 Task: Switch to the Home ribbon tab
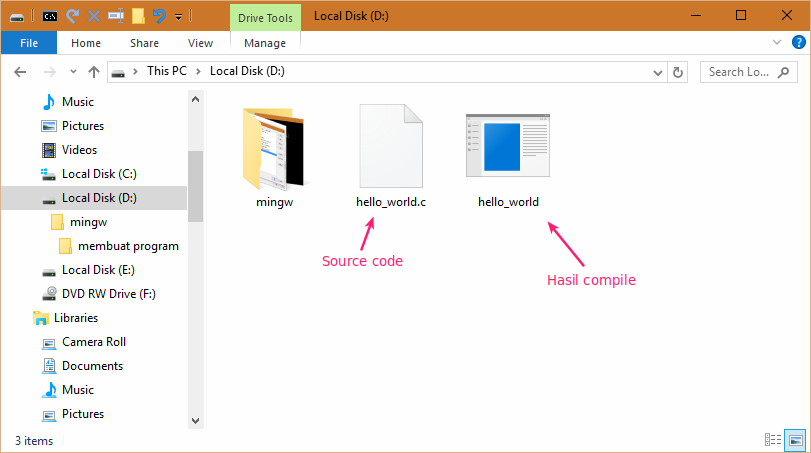pyautogui.click(x=86, y=43)
